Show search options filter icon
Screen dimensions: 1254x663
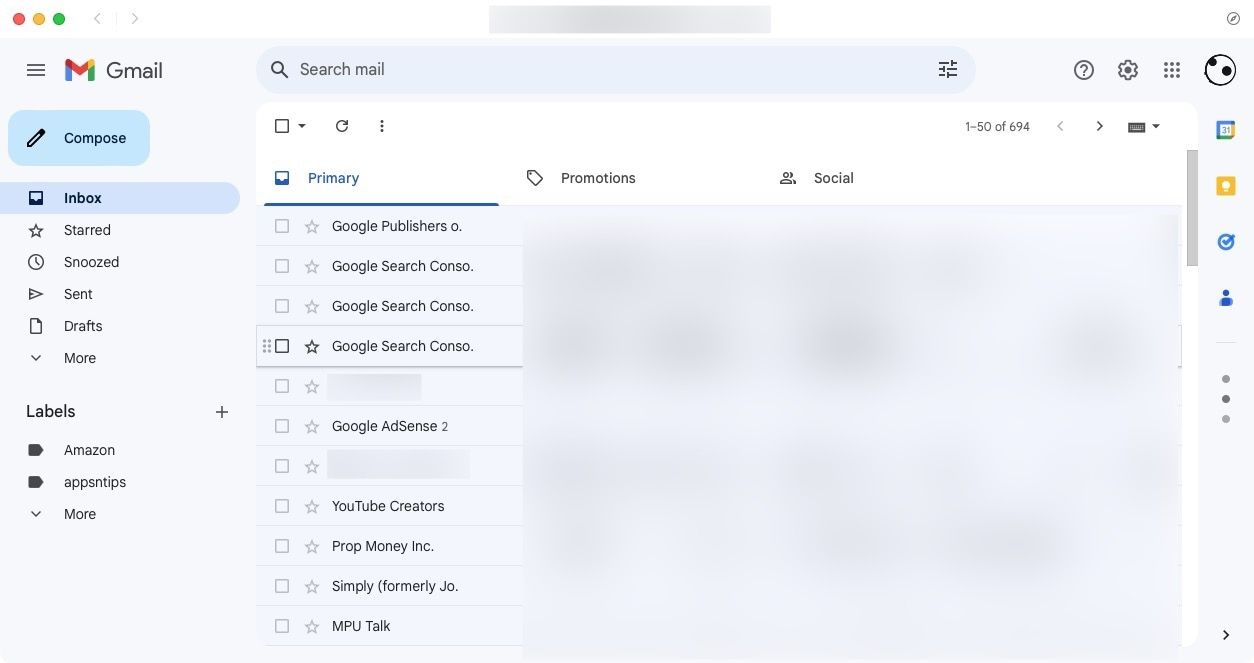947,69
